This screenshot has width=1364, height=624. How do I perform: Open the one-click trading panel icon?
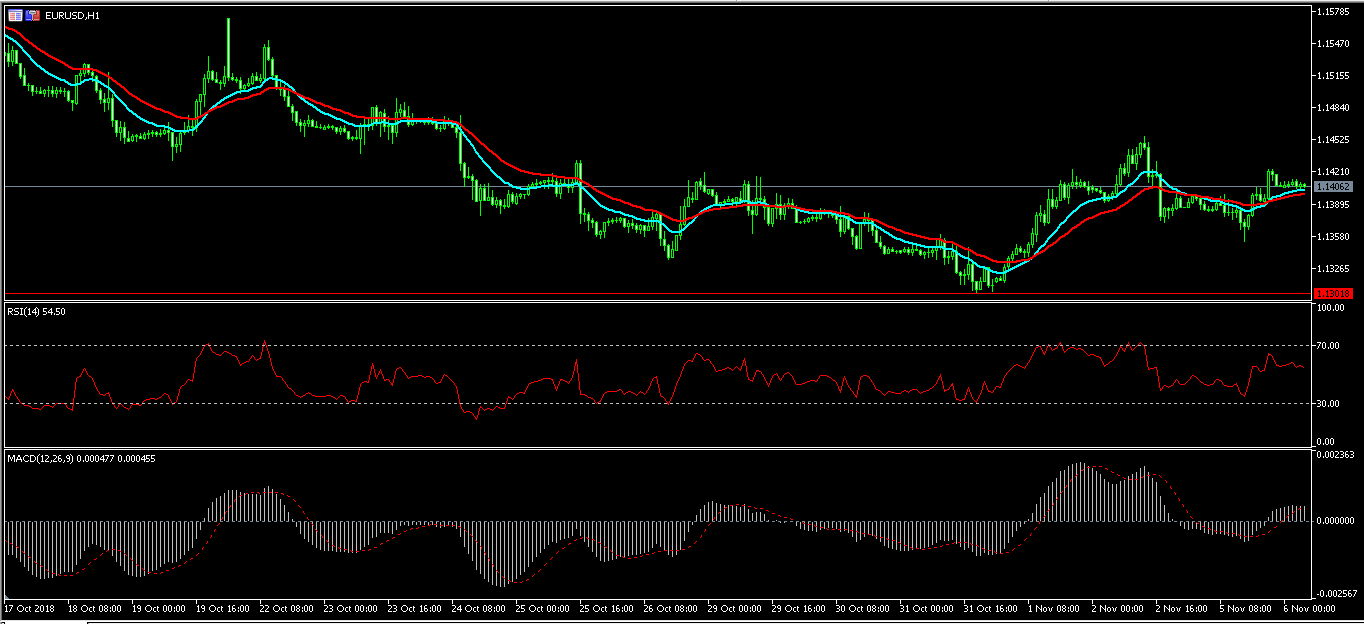click(x=16, y=15)
